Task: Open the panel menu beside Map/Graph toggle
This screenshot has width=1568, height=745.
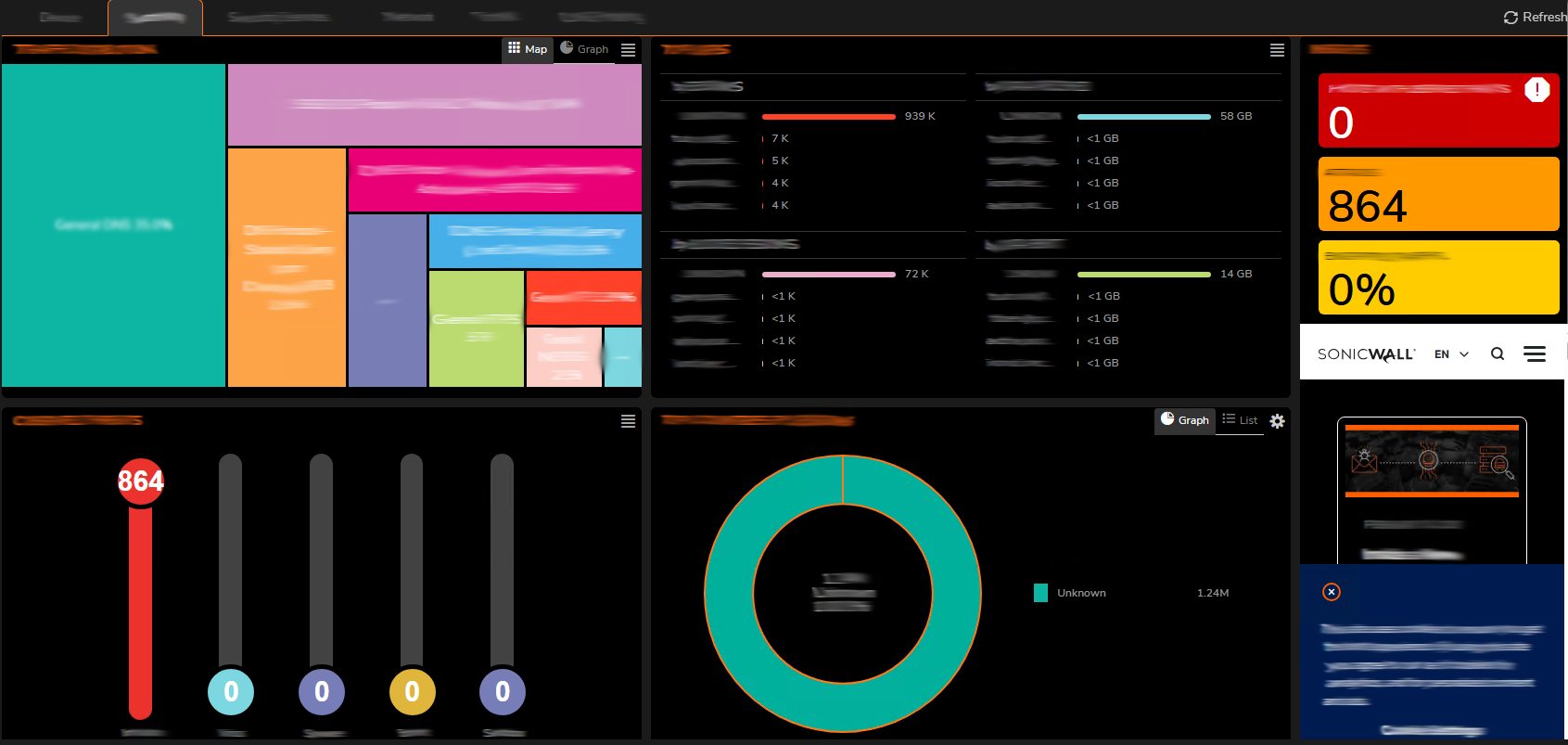Action: pyautogui.click(x=628, y=50)
